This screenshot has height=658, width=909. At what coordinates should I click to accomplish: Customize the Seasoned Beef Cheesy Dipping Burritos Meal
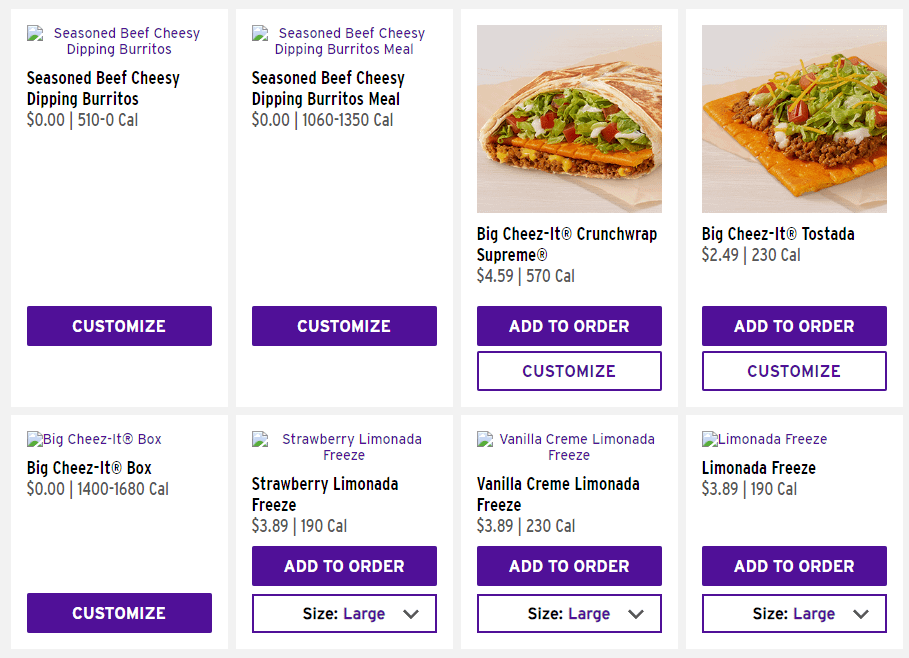click(x=344, y=326)
